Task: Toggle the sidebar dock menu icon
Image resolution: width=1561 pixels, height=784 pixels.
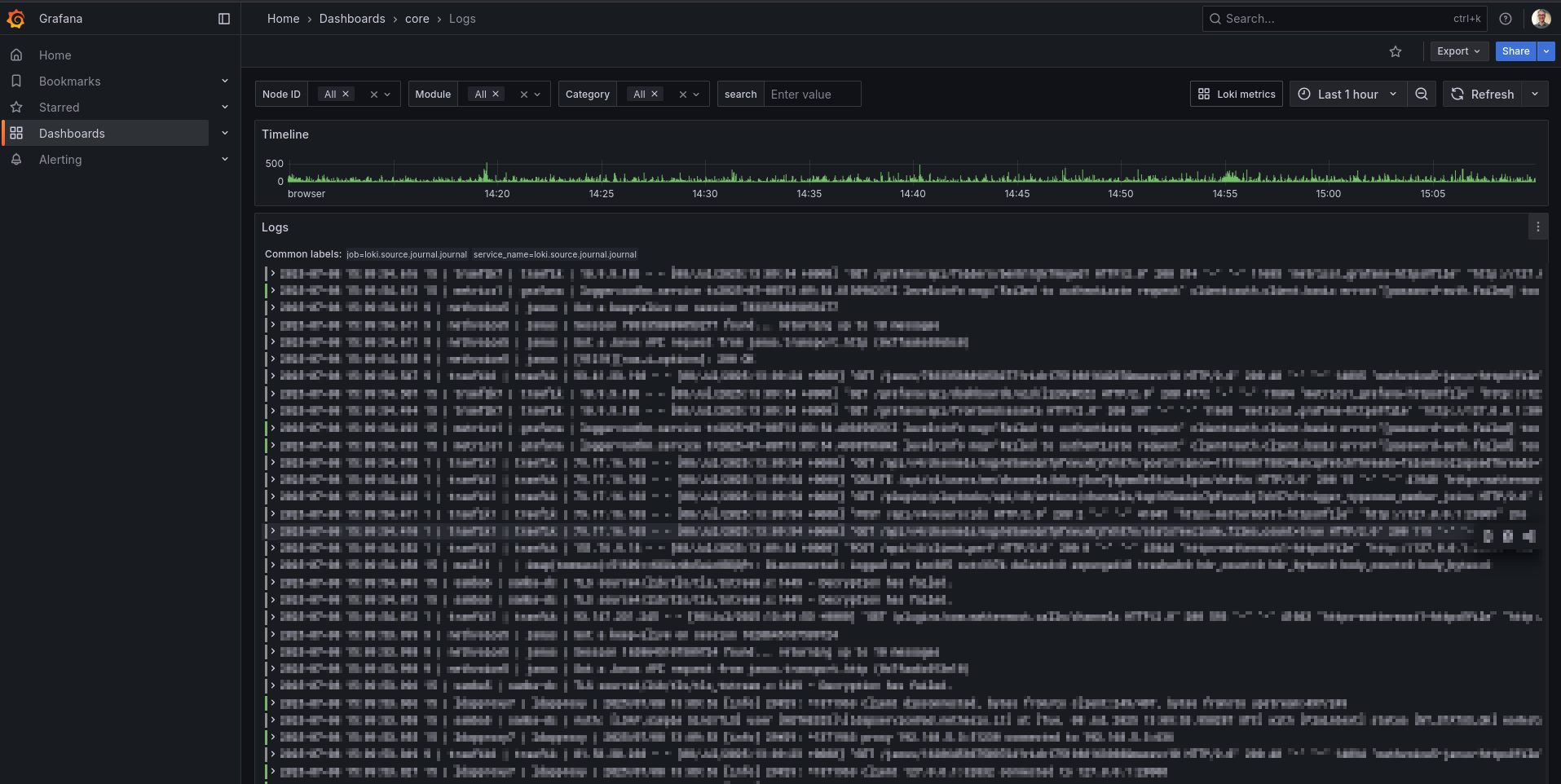Action: pyautogui.click(x=224, y=19)
